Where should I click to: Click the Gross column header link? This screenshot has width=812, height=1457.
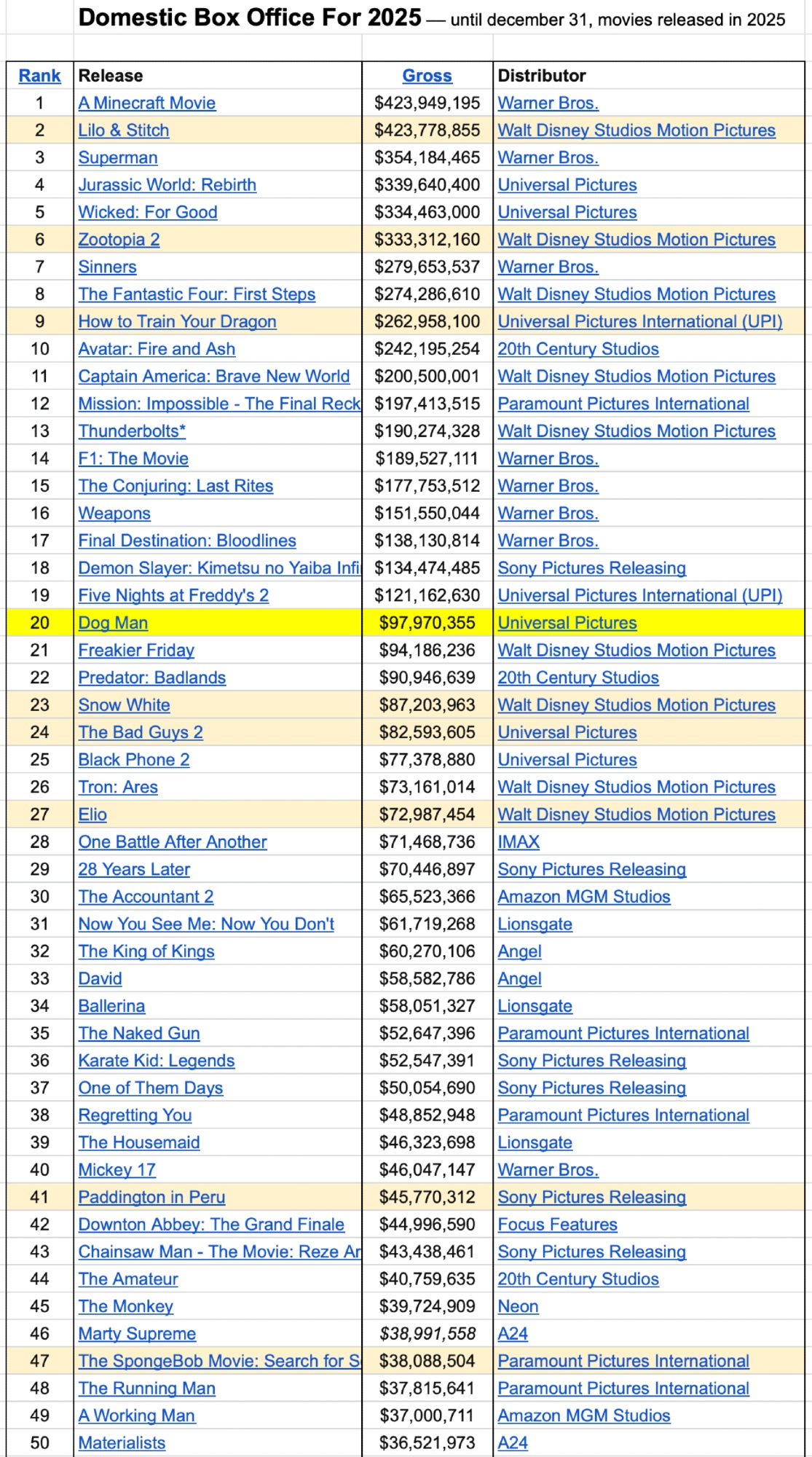tap(427, 76)
